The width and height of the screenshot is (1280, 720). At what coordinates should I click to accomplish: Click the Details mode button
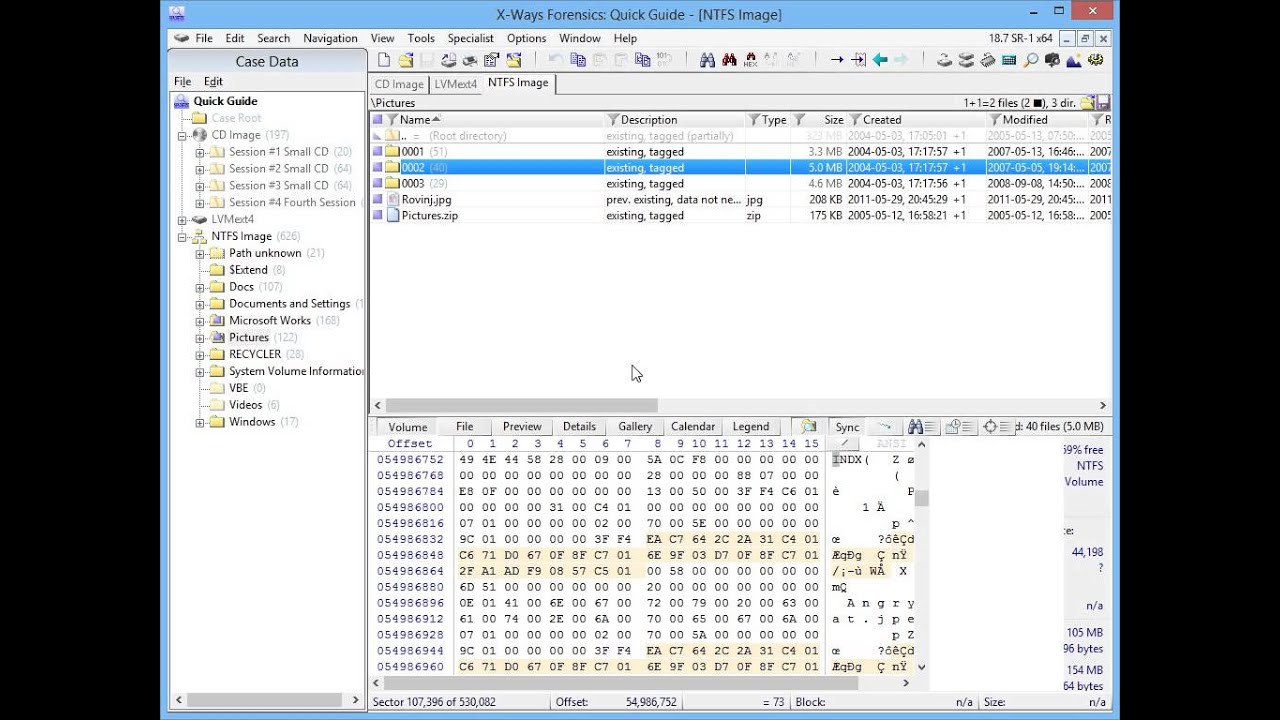579,427
